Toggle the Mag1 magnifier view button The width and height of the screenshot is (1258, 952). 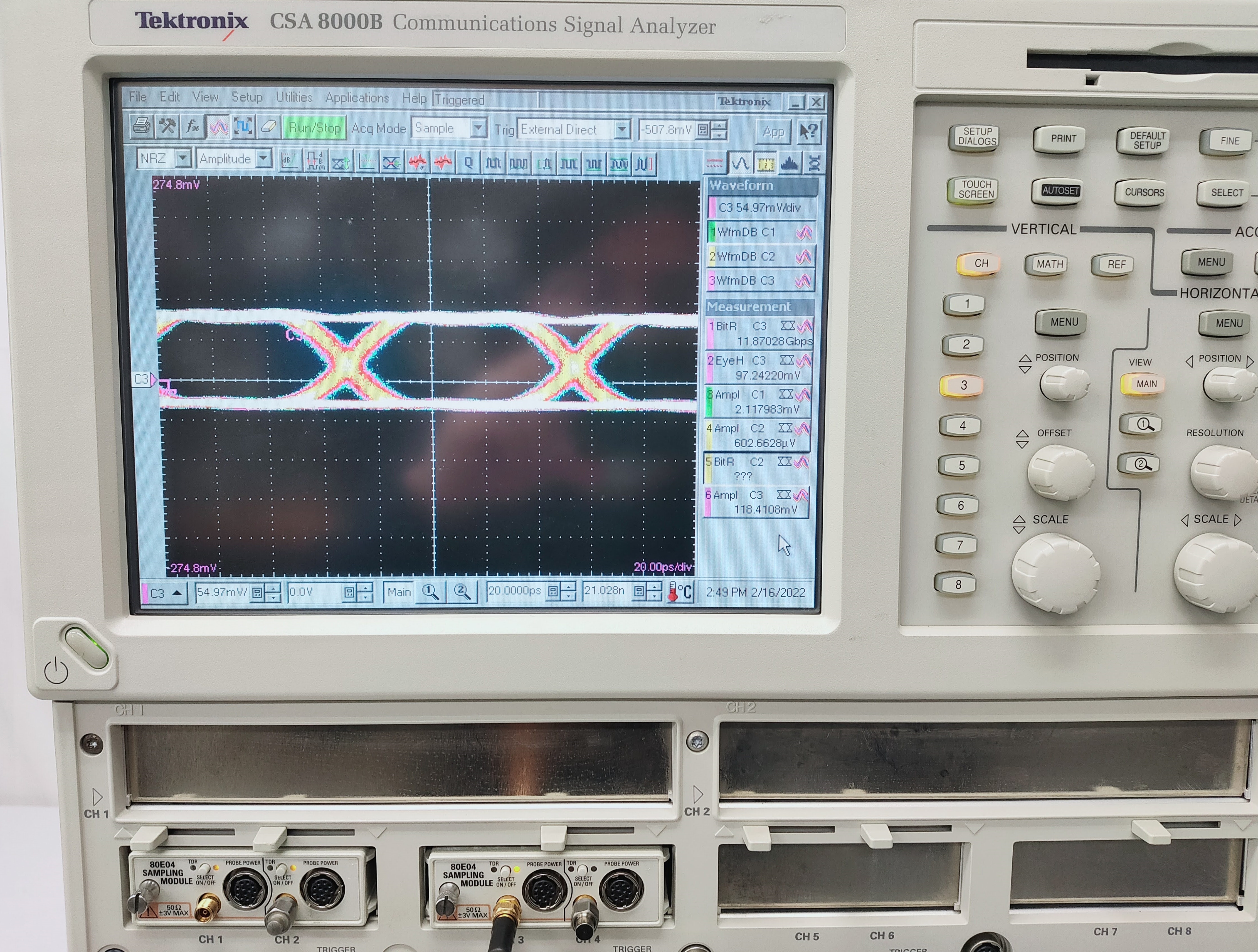point(431,592)
